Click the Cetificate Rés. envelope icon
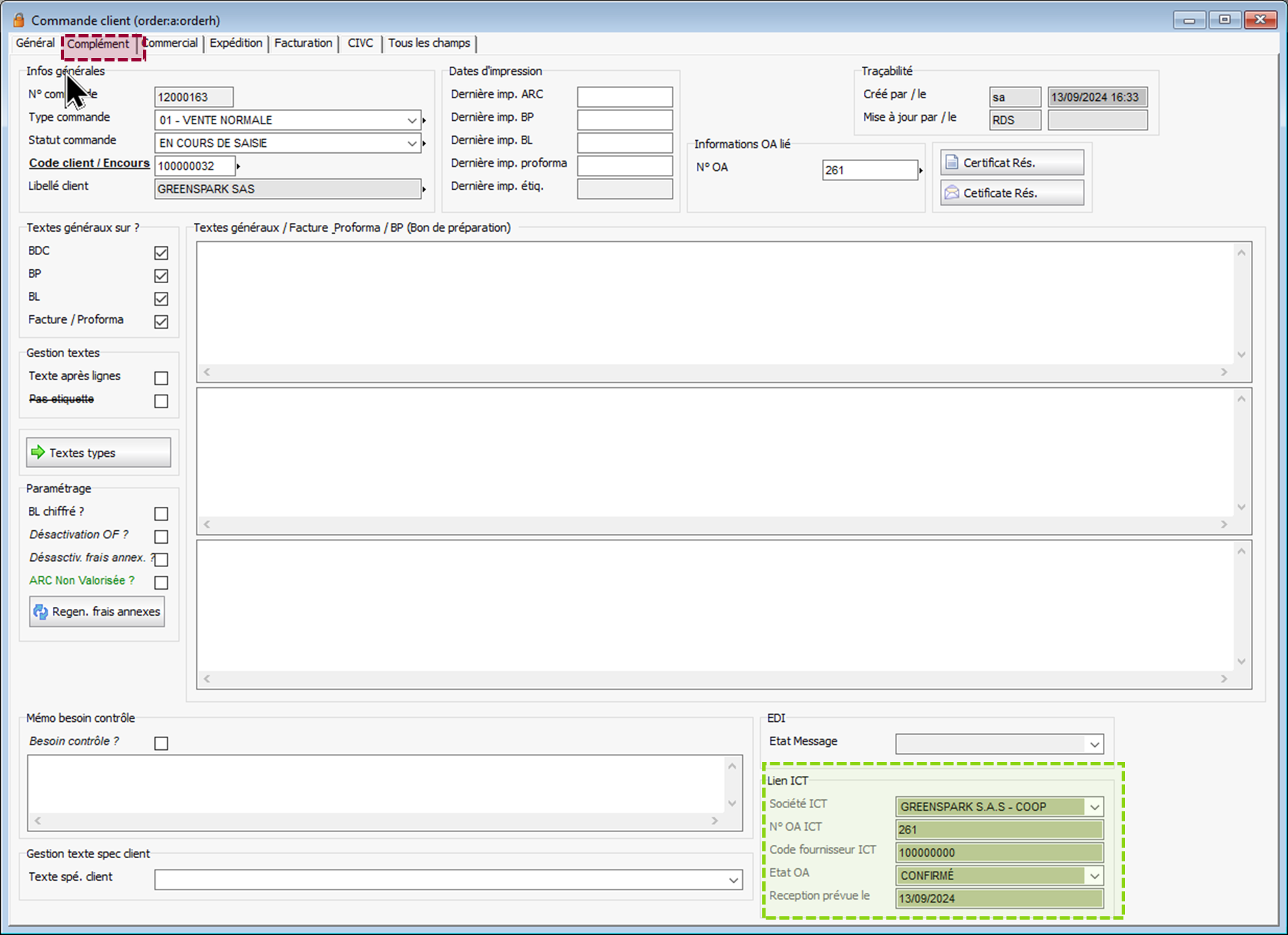1288x935 pixels. point(952,193)
